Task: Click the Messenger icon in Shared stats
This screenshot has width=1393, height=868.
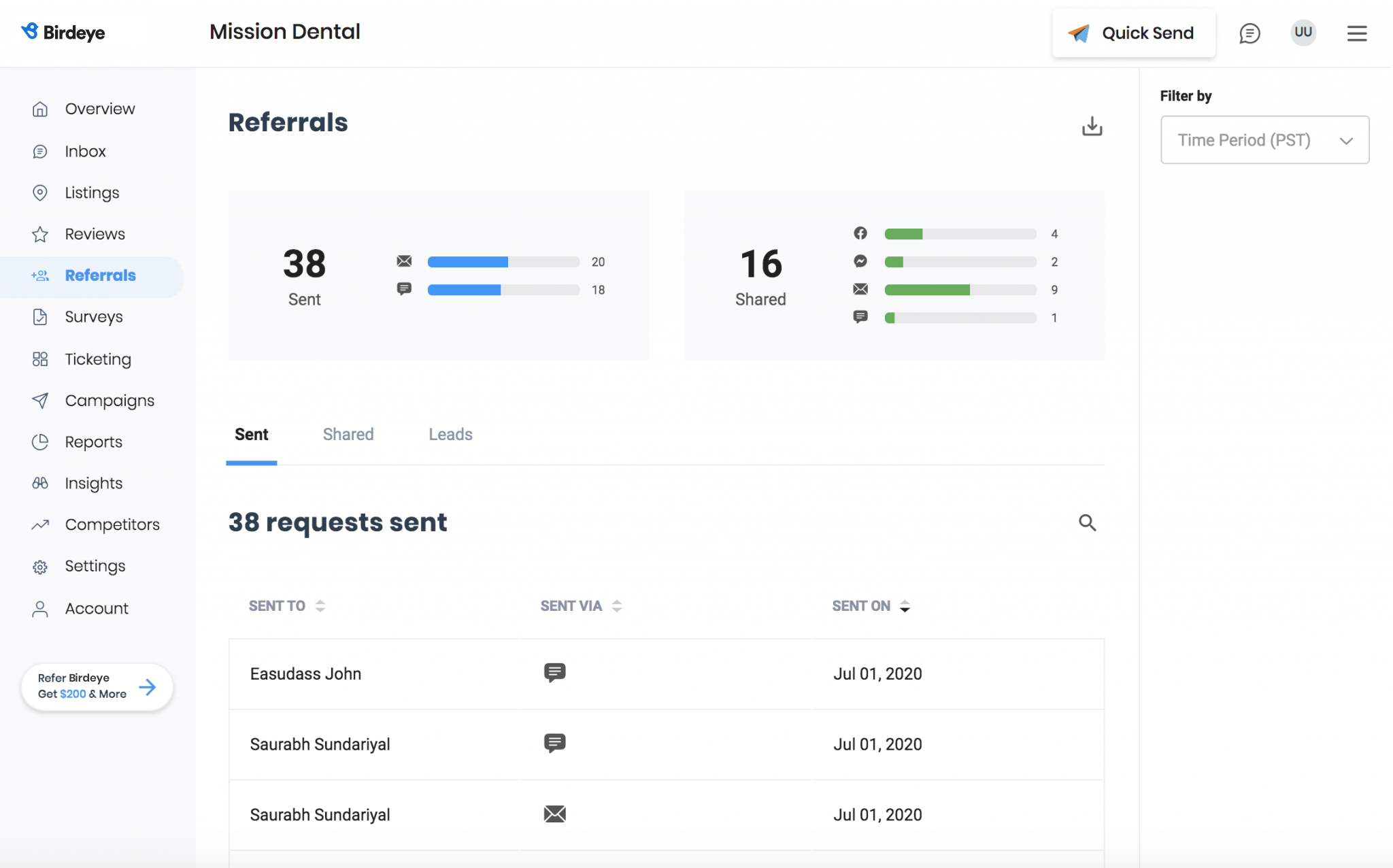Action: (860, 261)
